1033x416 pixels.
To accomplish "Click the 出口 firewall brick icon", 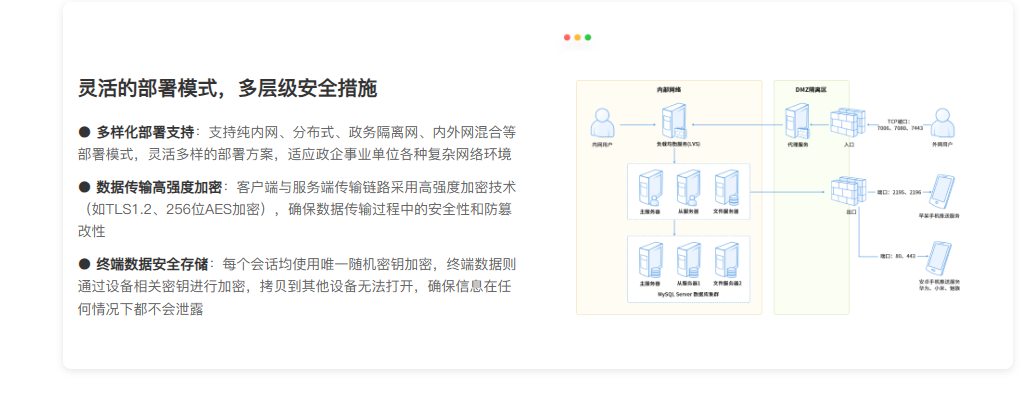I will click(849, 192).
